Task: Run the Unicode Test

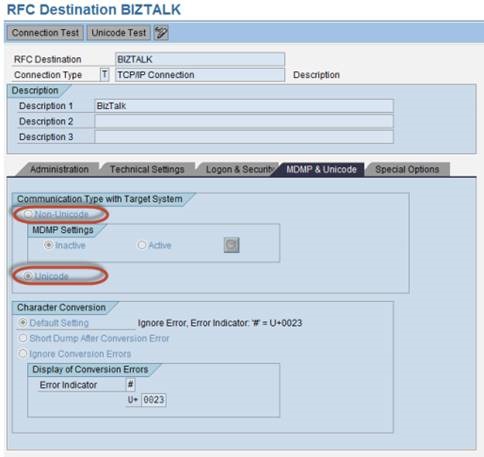Action: [x=119, y=33]
